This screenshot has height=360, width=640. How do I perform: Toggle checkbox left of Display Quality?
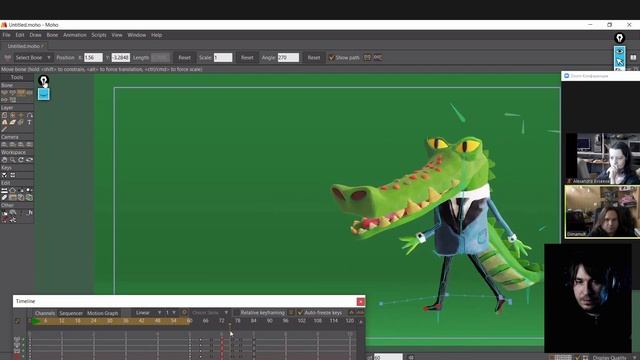578,358
